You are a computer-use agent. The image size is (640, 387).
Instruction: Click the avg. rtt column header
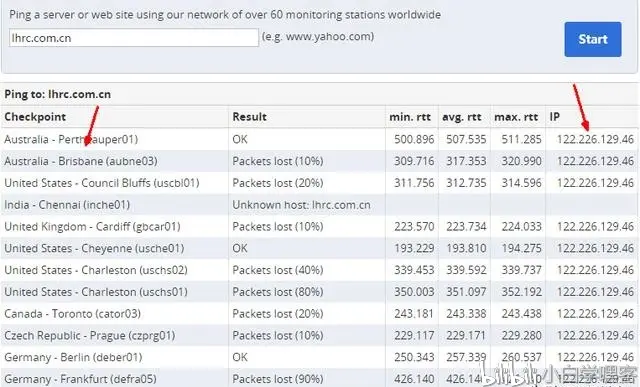click(462, 117)
